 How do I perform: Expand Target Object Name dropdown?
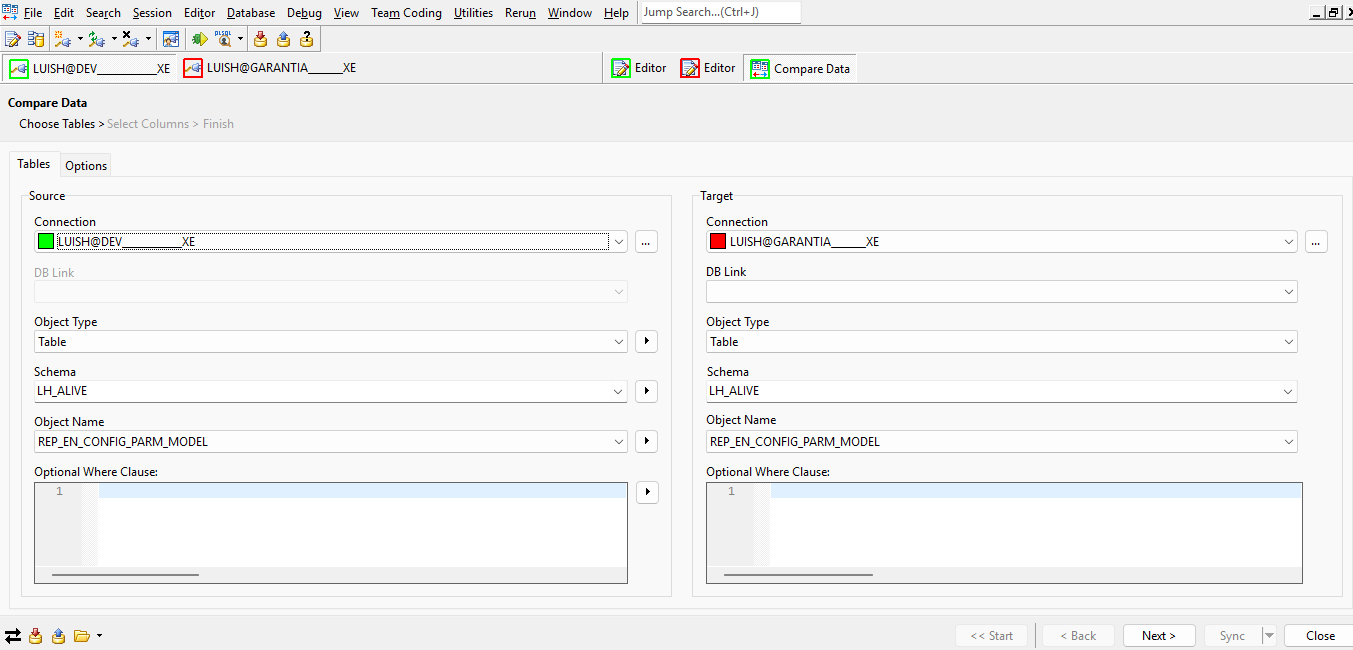pyautogui.click(x=1288, y=441)
